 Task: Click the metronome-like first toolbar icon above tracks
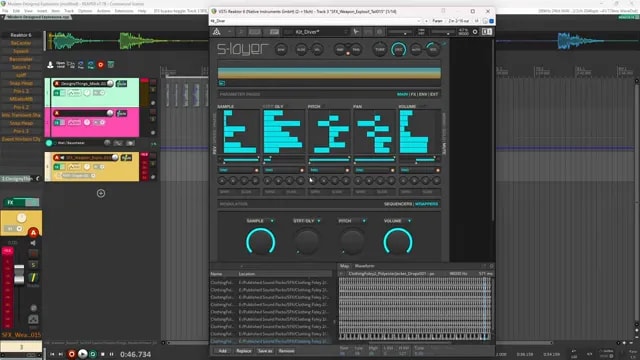tap(50, 64)
